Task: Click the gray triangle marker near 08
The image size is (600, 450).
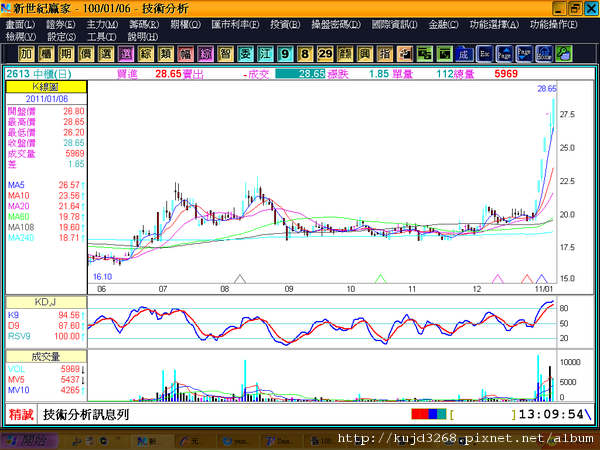Action: tap(240, 279)
